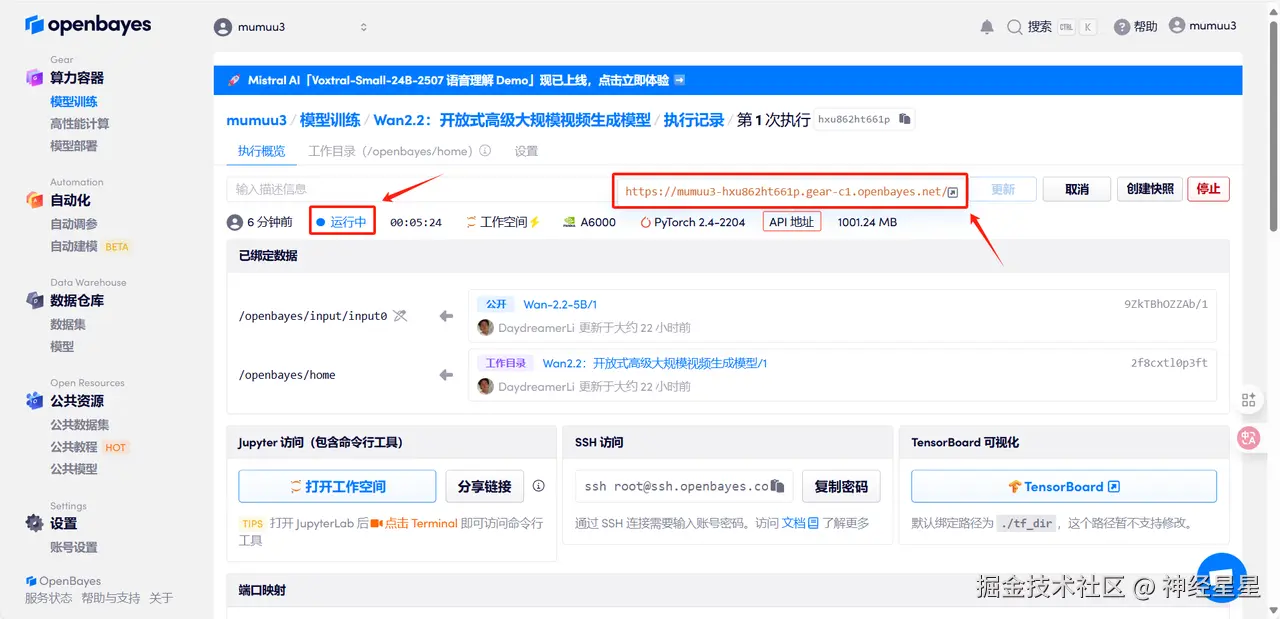Switch to 工作目录 (/openbayes/home) tab

point(390,151)
